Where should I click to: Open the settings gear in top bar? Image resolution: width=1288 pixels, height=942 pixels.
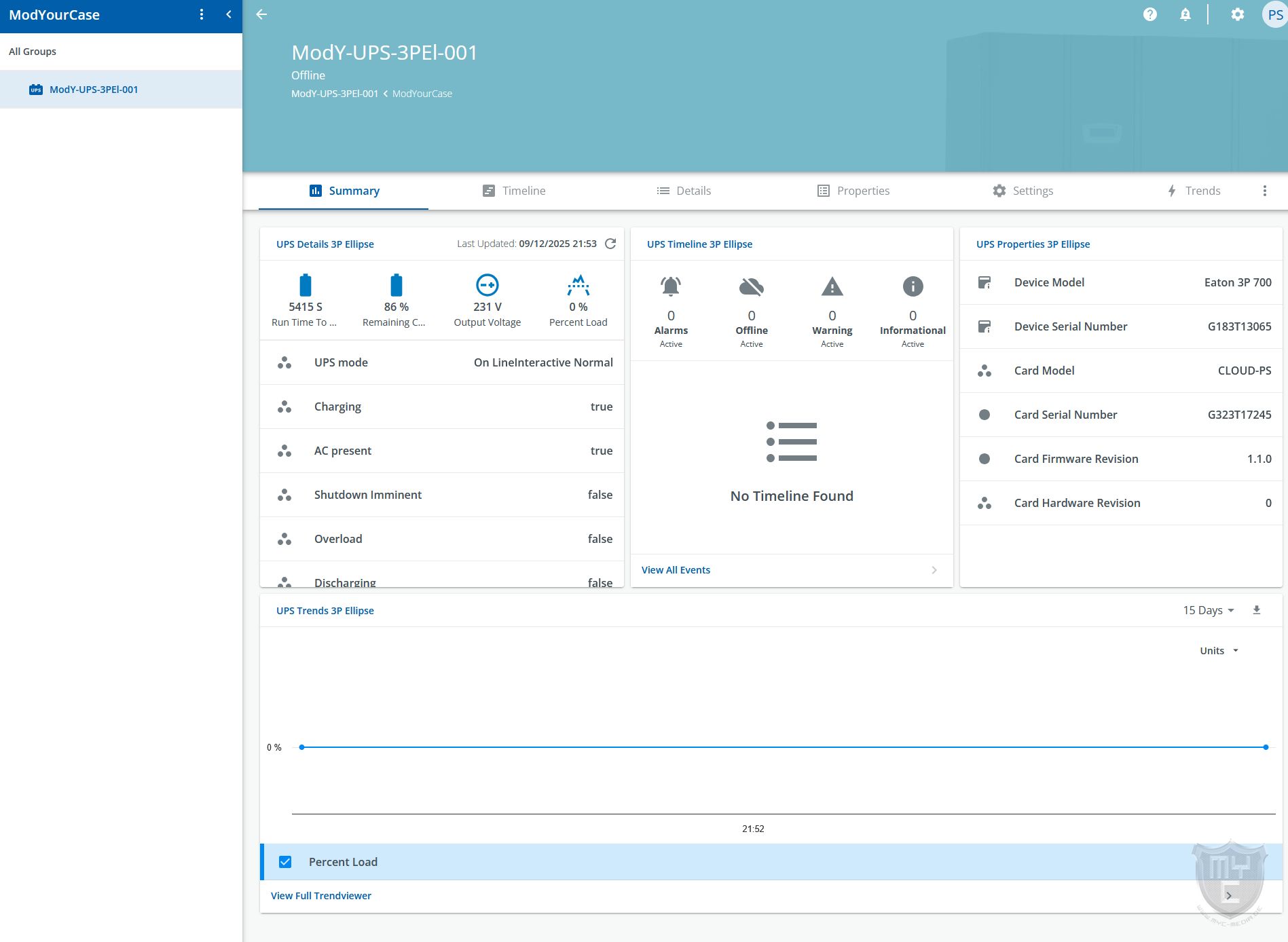point(1237,14)
